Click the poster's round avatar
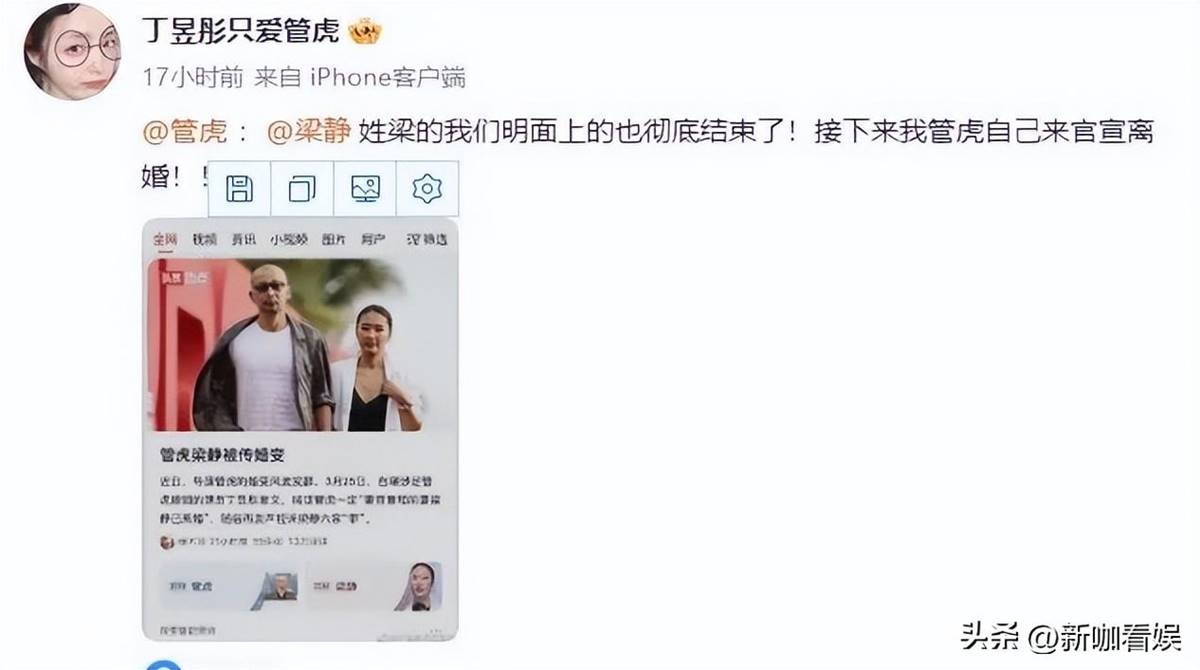 72,50
